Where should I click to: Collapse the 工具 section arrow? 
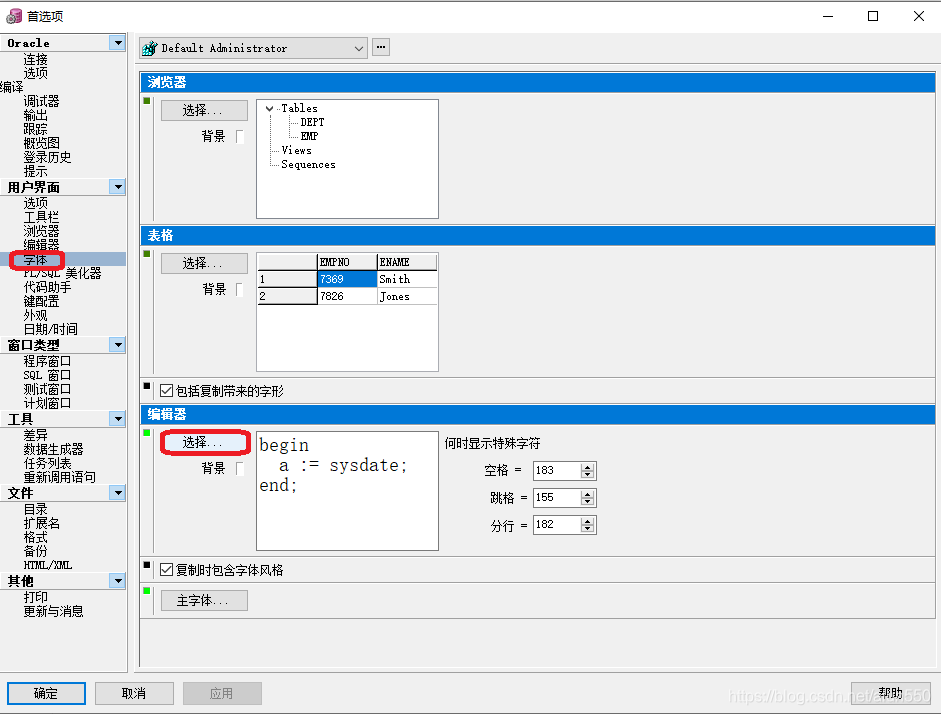pyautogui.click(x=118, y=418)
